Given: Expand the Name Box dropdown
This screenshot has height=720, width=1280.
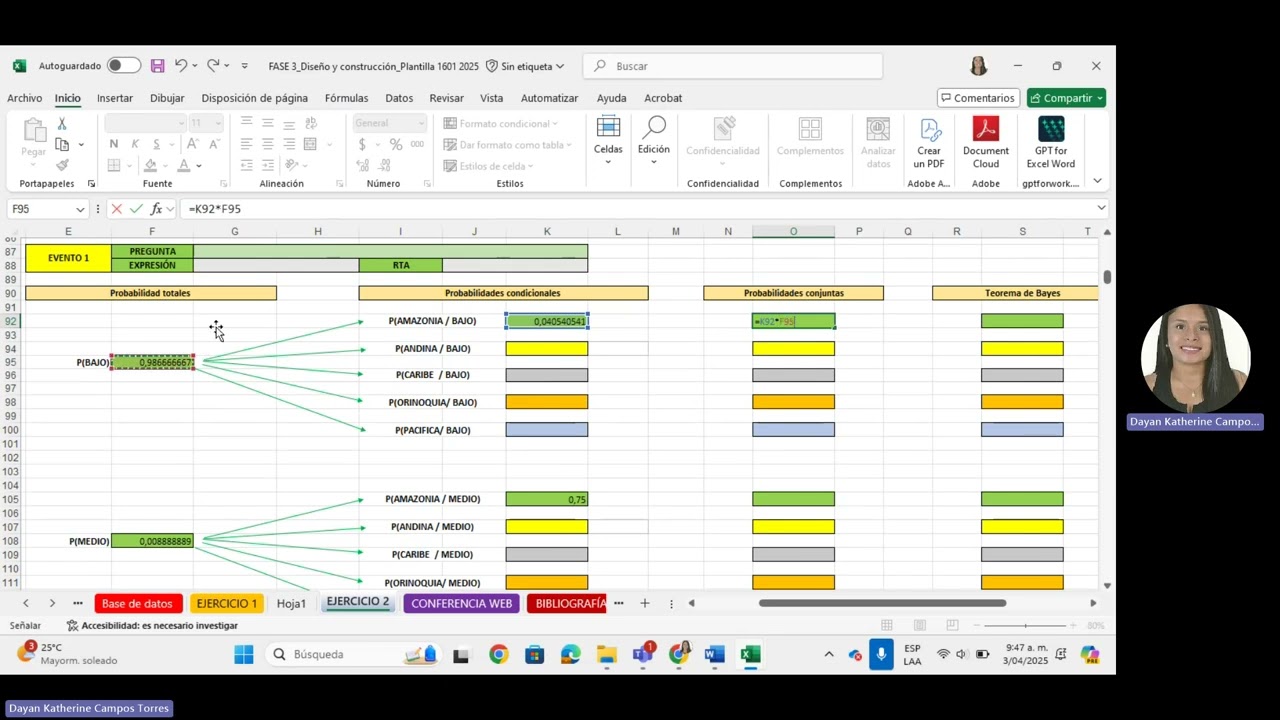Looking at the screenshot, I should tap(80, 209).
